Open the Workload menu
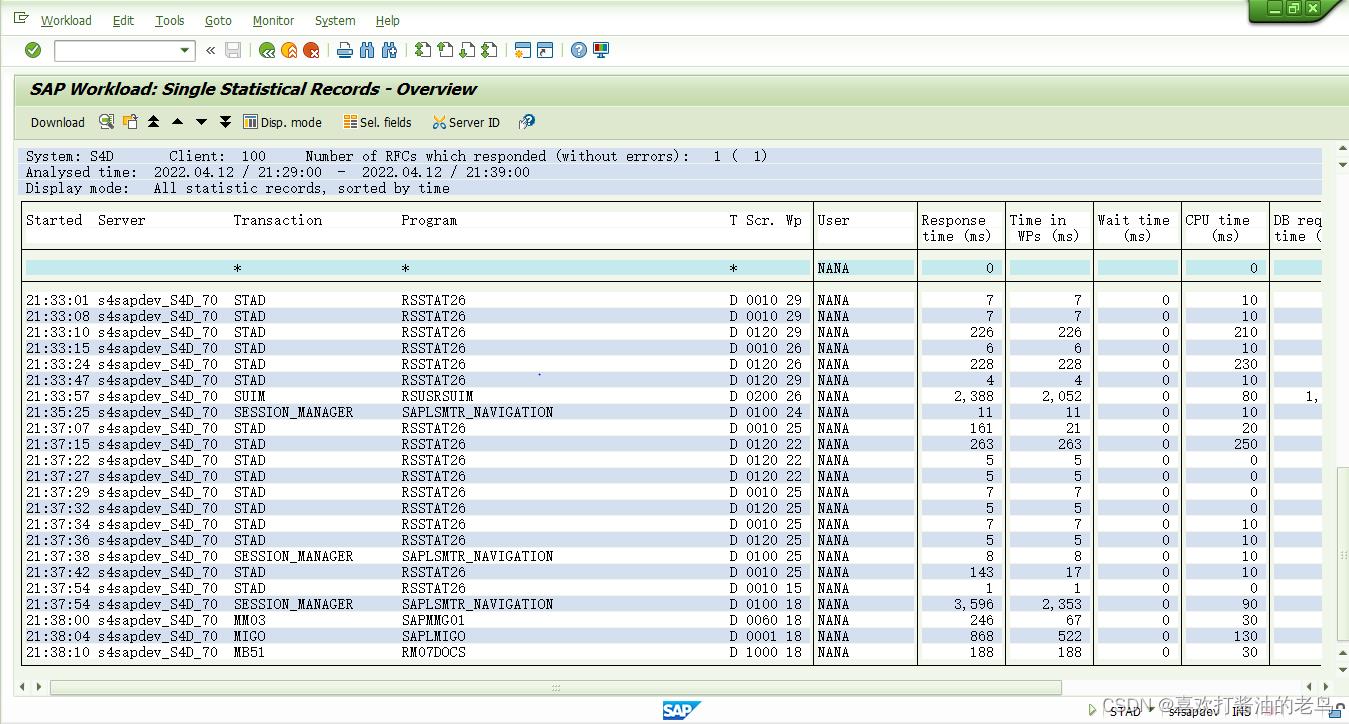Image resolution: width=1349 pixels, height=724 pixels. tap(66, 20)
